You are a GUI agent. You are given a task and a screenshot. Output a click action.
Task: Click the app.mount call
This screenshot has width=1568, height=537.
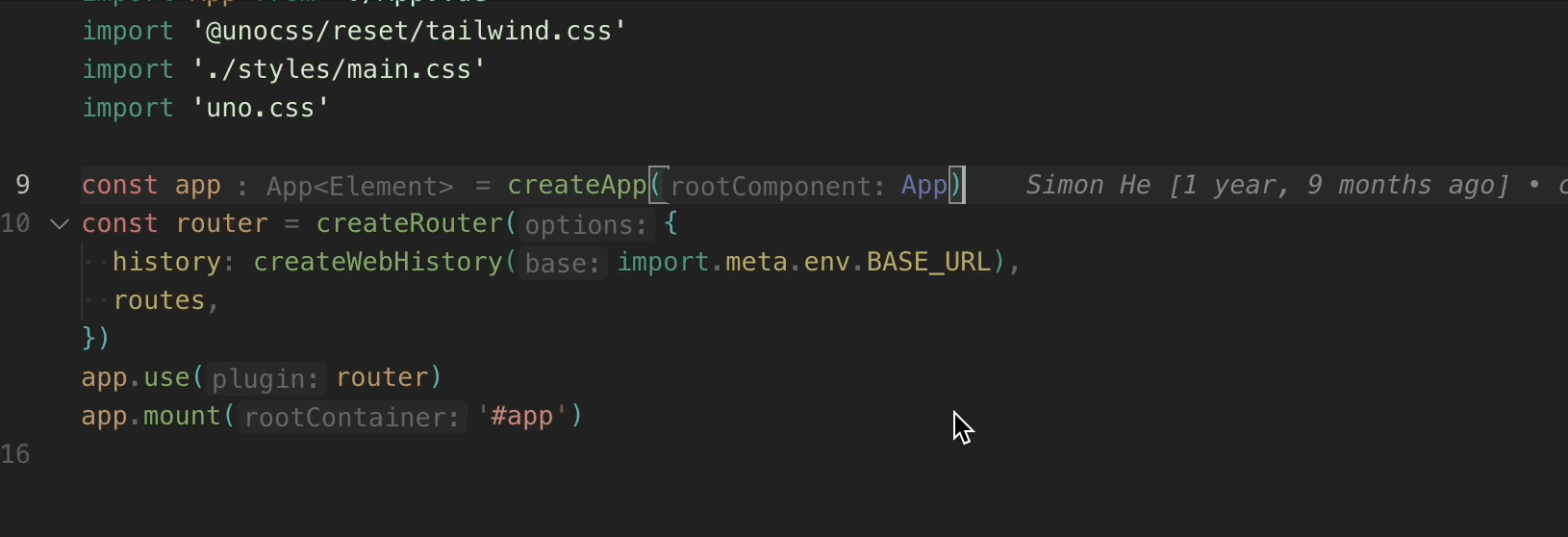click(151, 416)
